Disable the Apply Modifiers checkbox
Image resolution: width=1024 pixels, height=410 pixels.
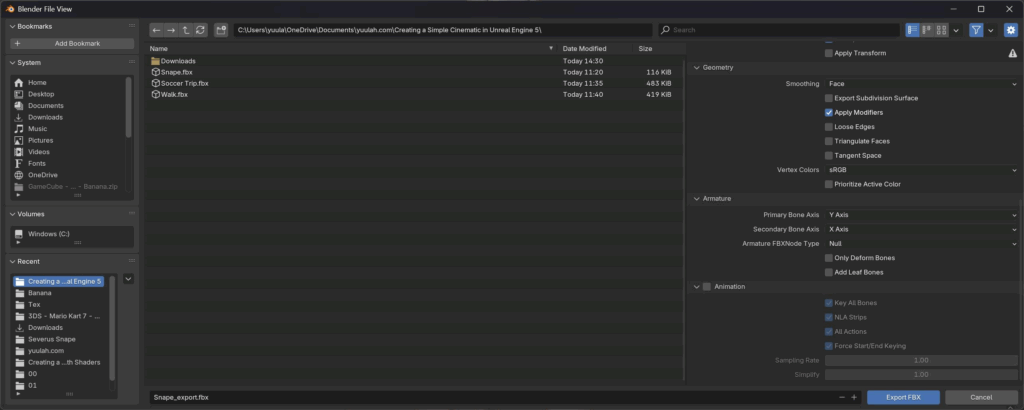tap(829, 113)
